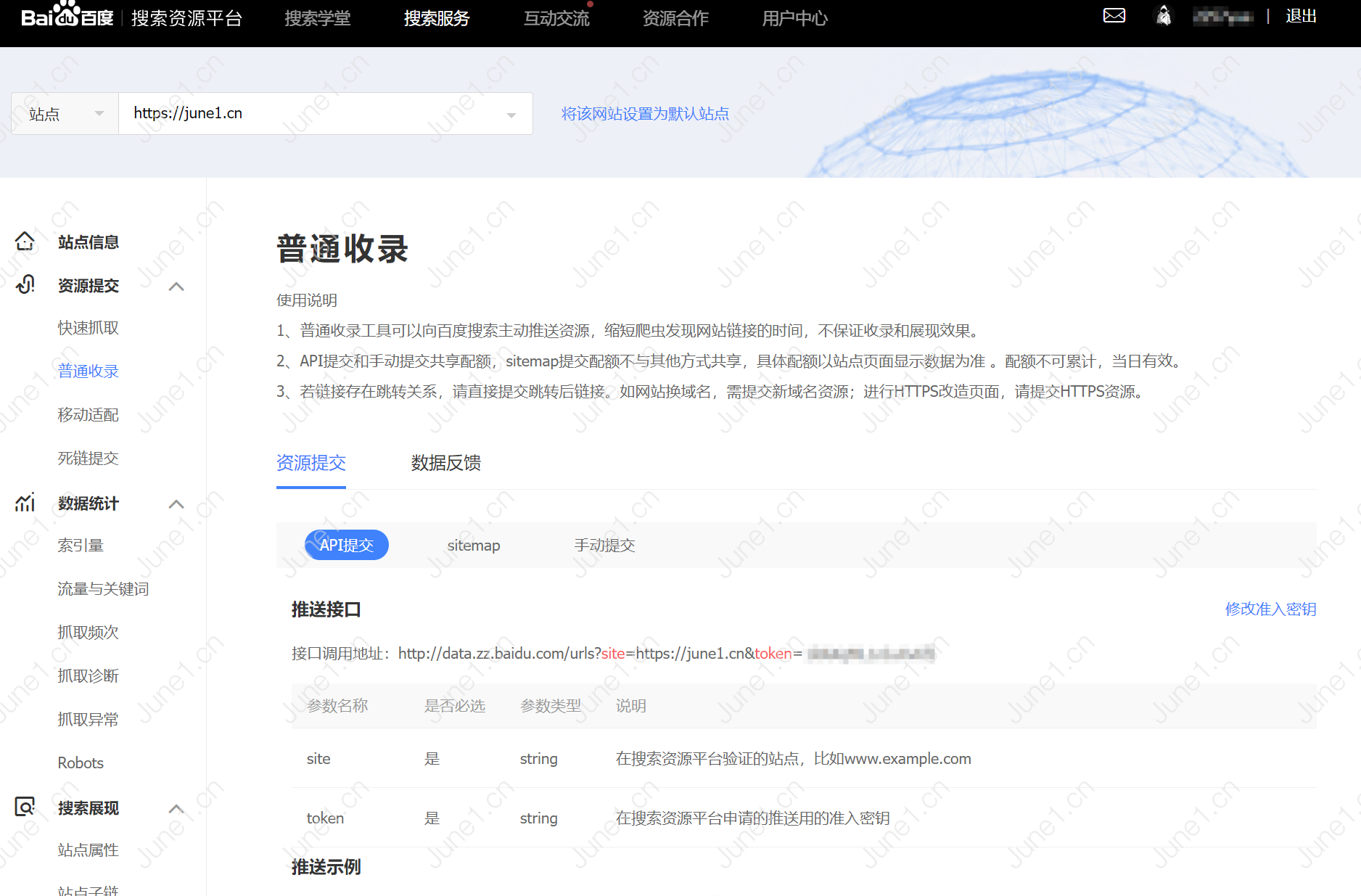Open 用户中心 in top navigation
1361x896 pixels.
[795, 18]
